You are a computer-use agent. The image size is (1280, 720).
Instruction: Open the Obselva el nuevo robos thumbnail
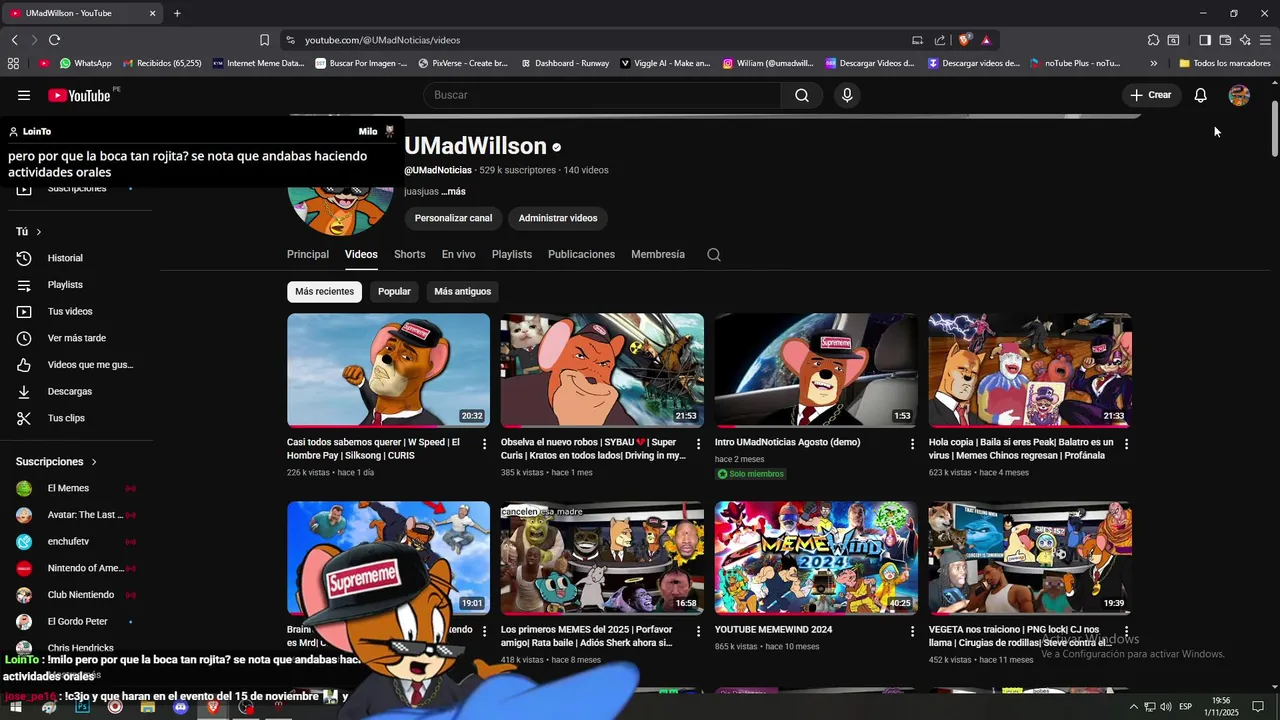coord(602,370)
